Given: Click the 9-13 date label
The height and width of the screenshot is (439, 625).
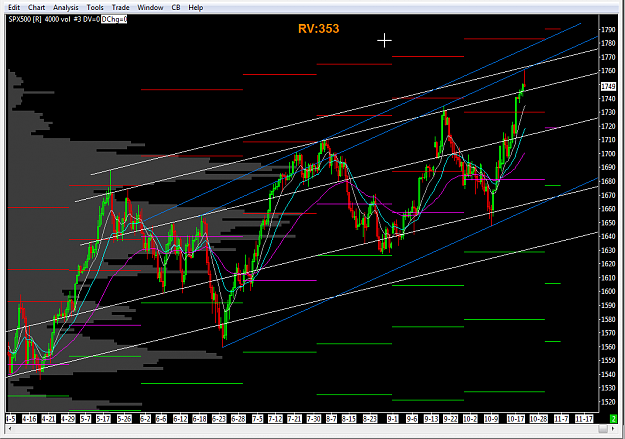Looking at the screenshot, I should coord(431,419).
